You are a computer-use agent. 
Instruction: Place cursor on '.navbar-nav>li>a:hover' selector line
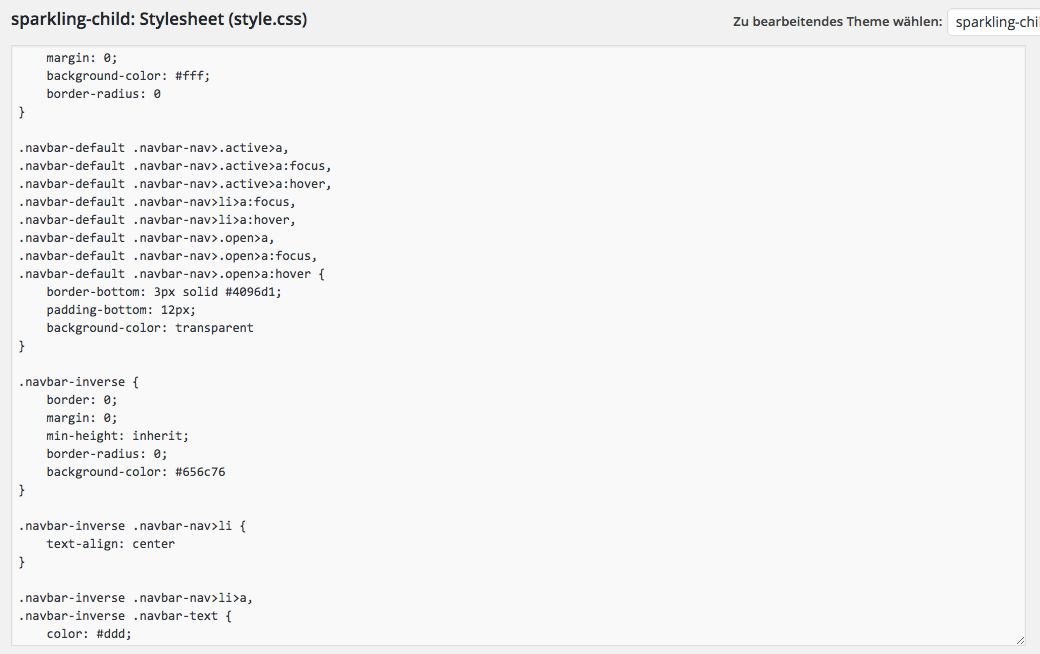pos(157,220)
